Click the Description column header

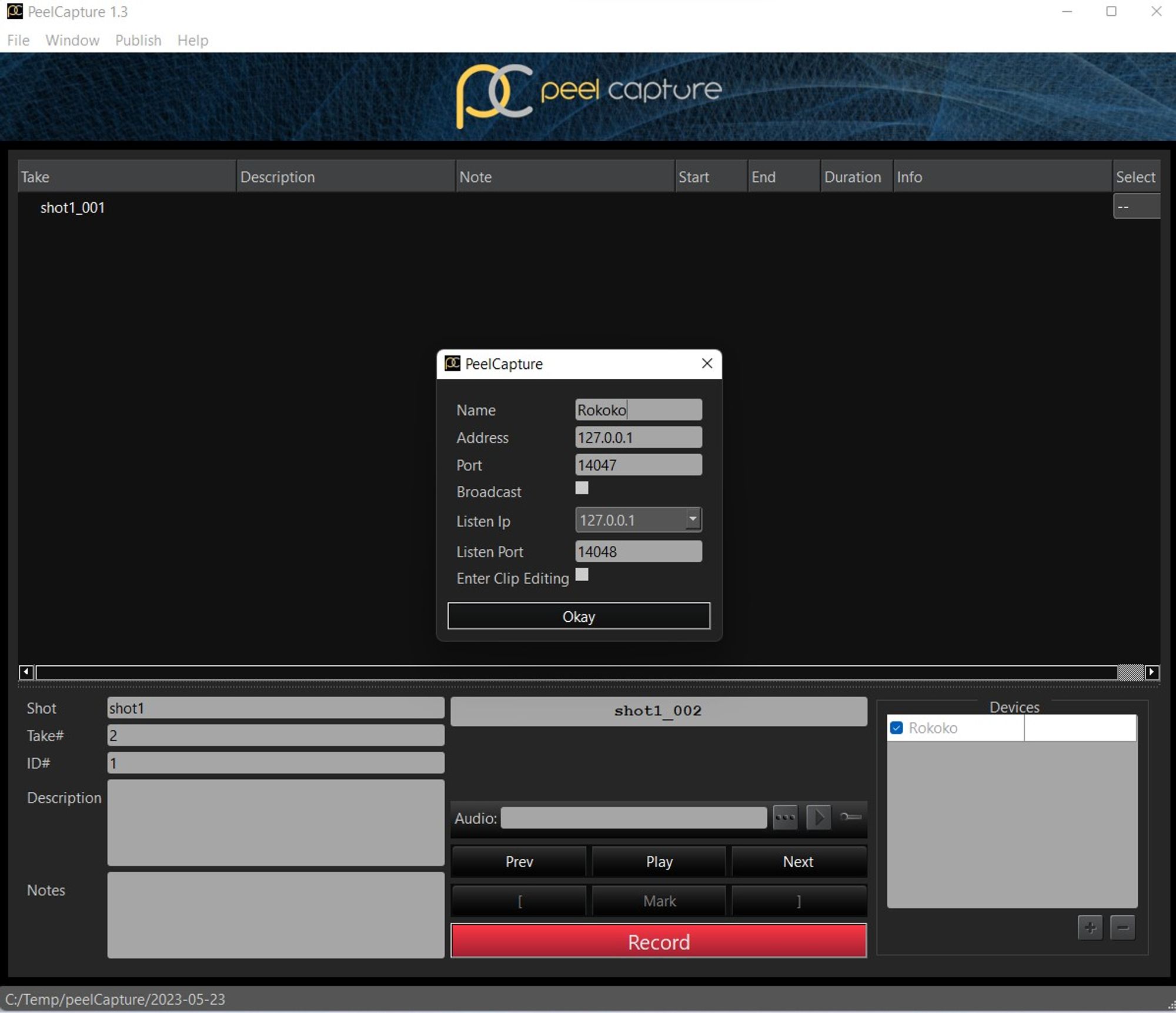tap(346, 176)
